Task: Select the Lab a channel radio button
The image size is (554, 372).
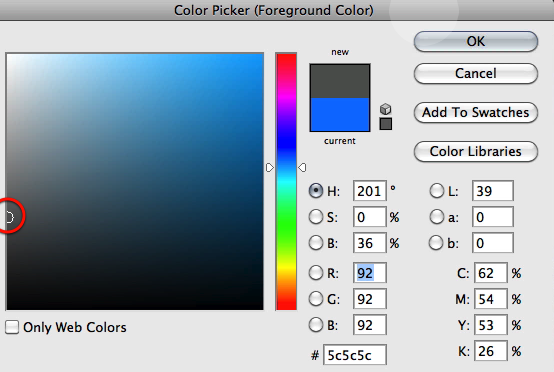Action: [437, 217]
